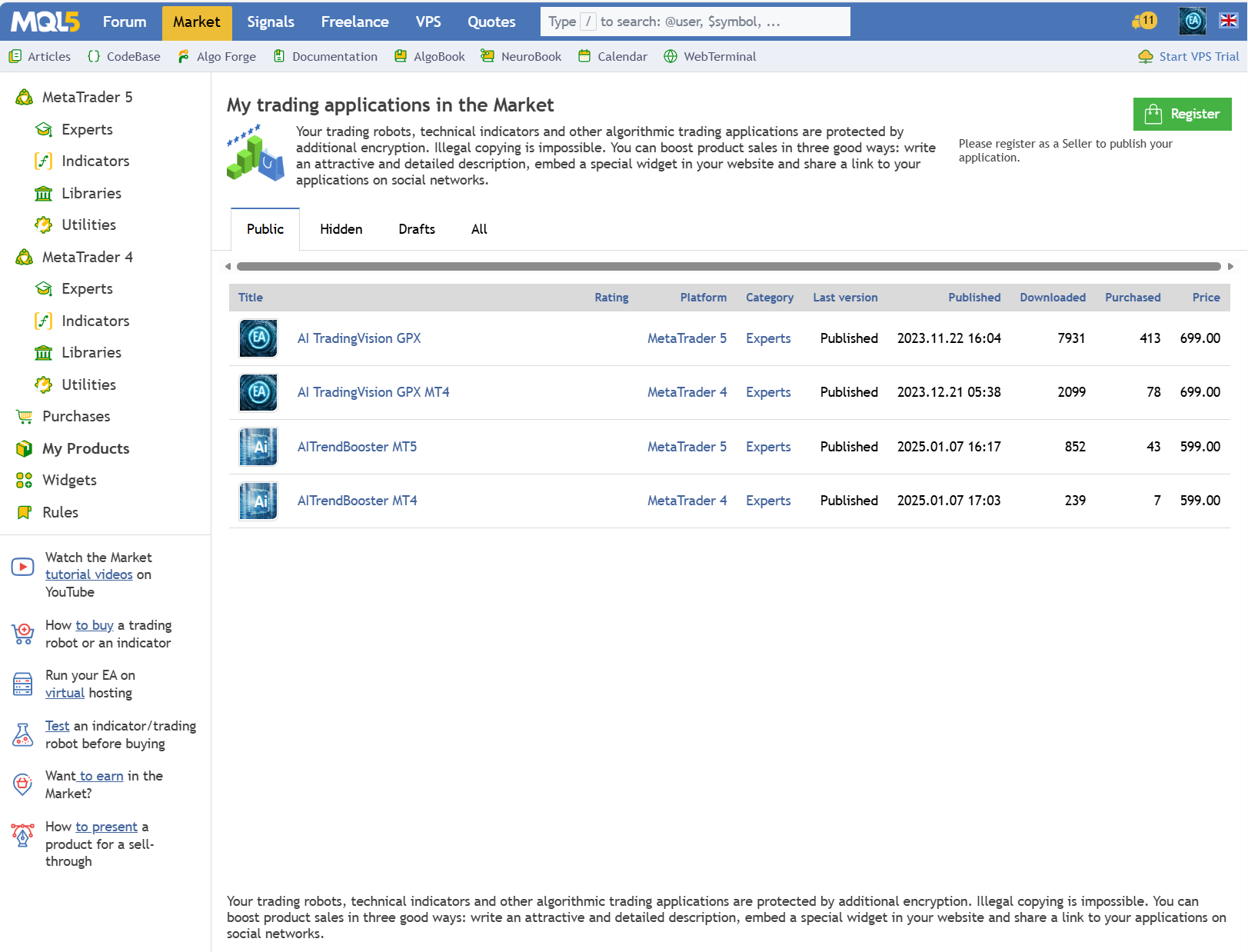Click the My Products box icon
This screenshot has height=952, width=1248.
tap(25, 448)
